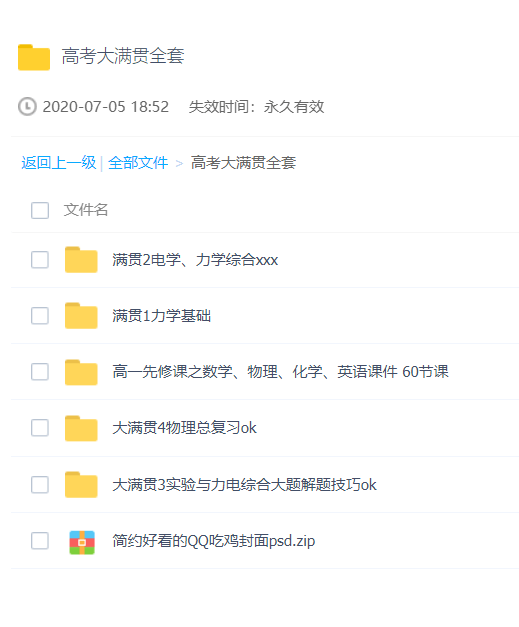The height and width of the screenshot is (627, 519).
Task: Open folder icon for 高一先修课 60节课
Action: pos(81,372)
